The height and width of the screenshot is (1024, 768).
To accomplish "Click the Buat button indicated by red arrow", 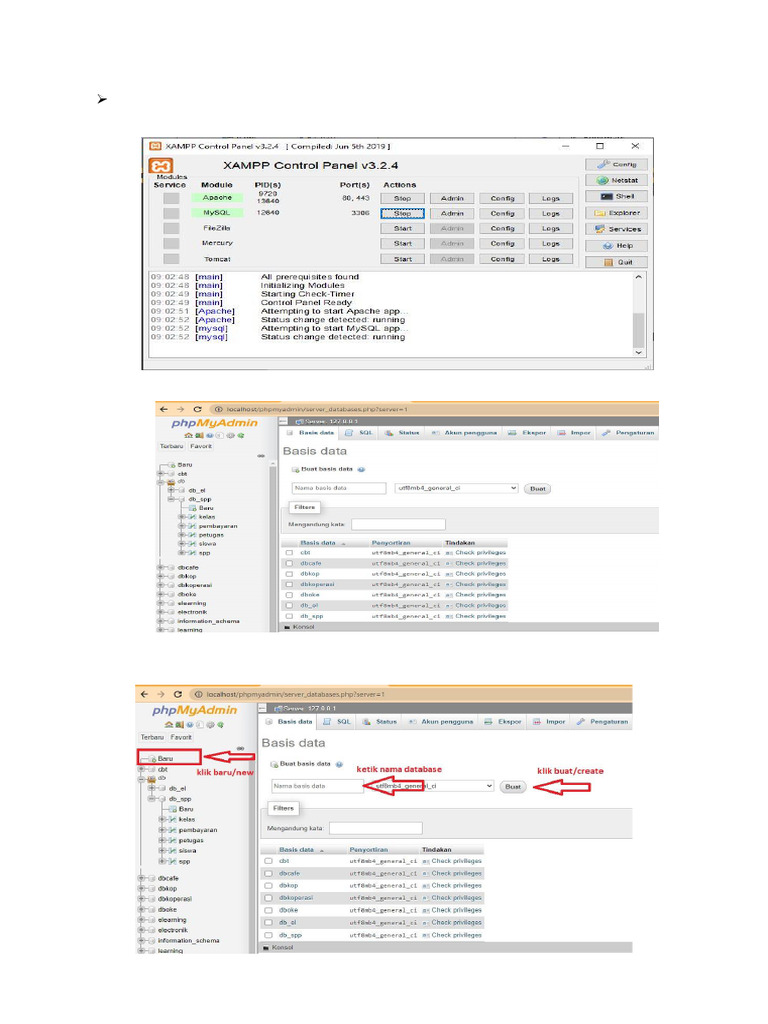I will point(513,787).
